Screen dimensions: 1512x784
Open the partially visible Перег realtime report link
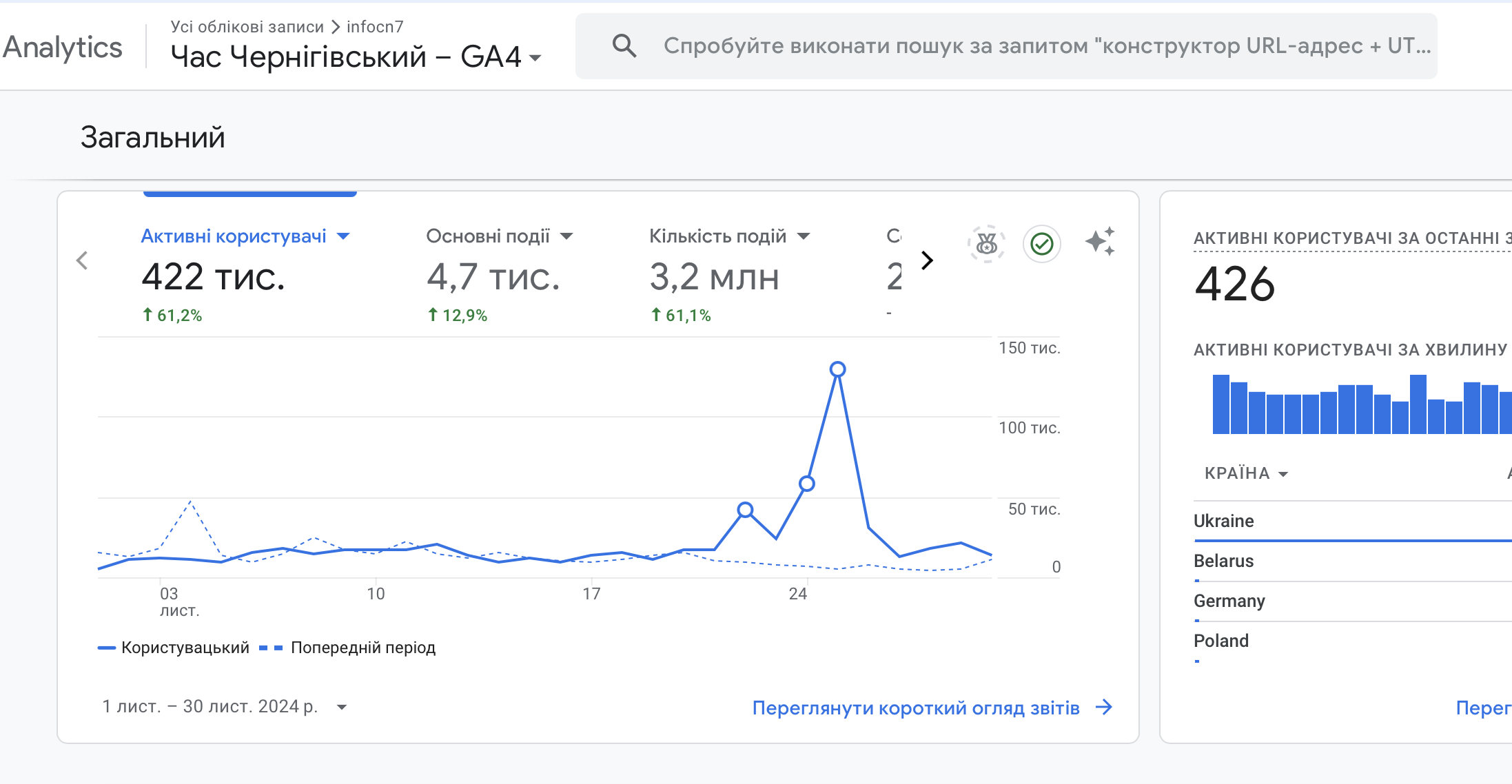click(x=1484, y=708)
